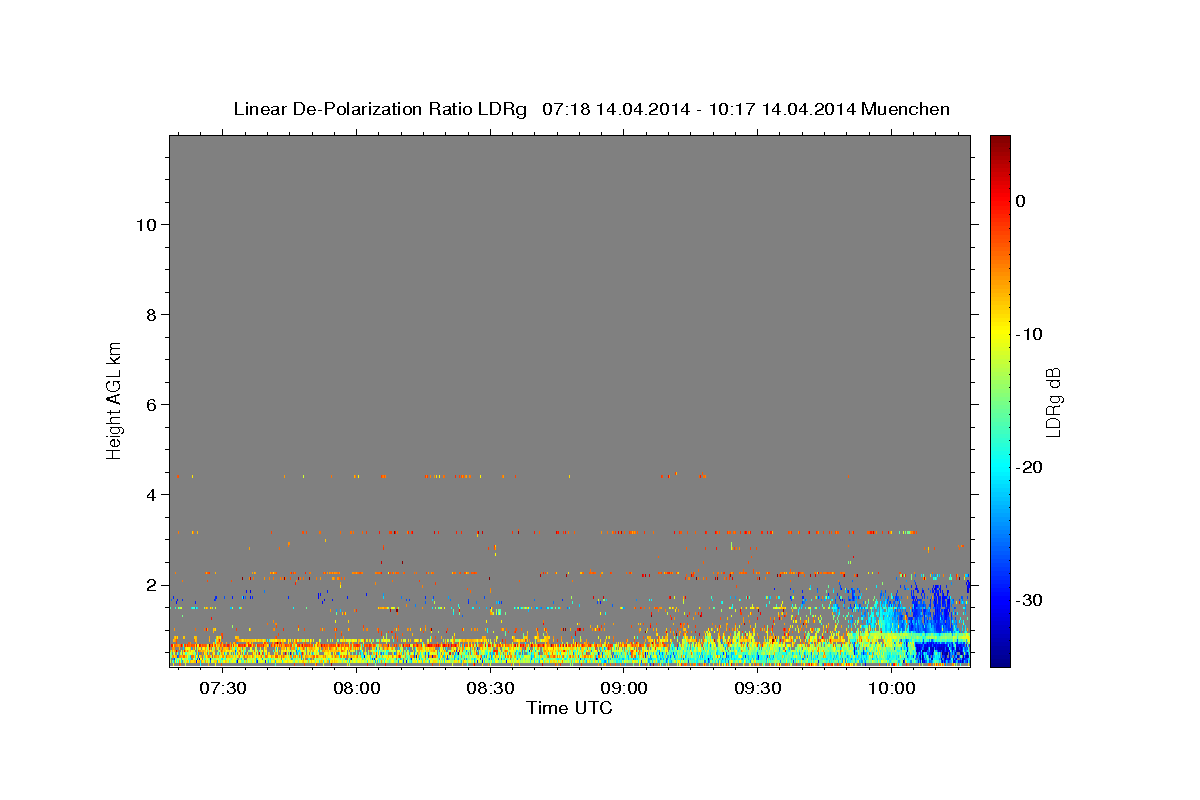
Task: Click the 08:00 time tick label
Action: pos(357,688)
